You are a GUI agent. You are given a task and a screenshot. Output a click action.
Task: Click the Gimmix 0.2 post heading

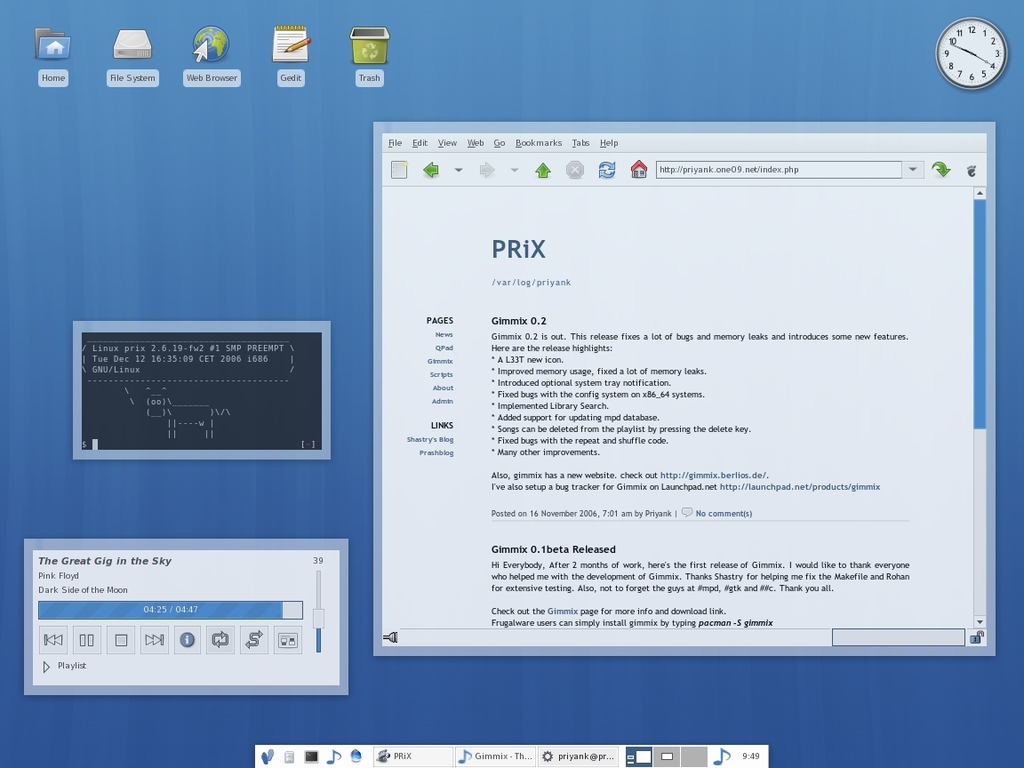coord(519,321)
